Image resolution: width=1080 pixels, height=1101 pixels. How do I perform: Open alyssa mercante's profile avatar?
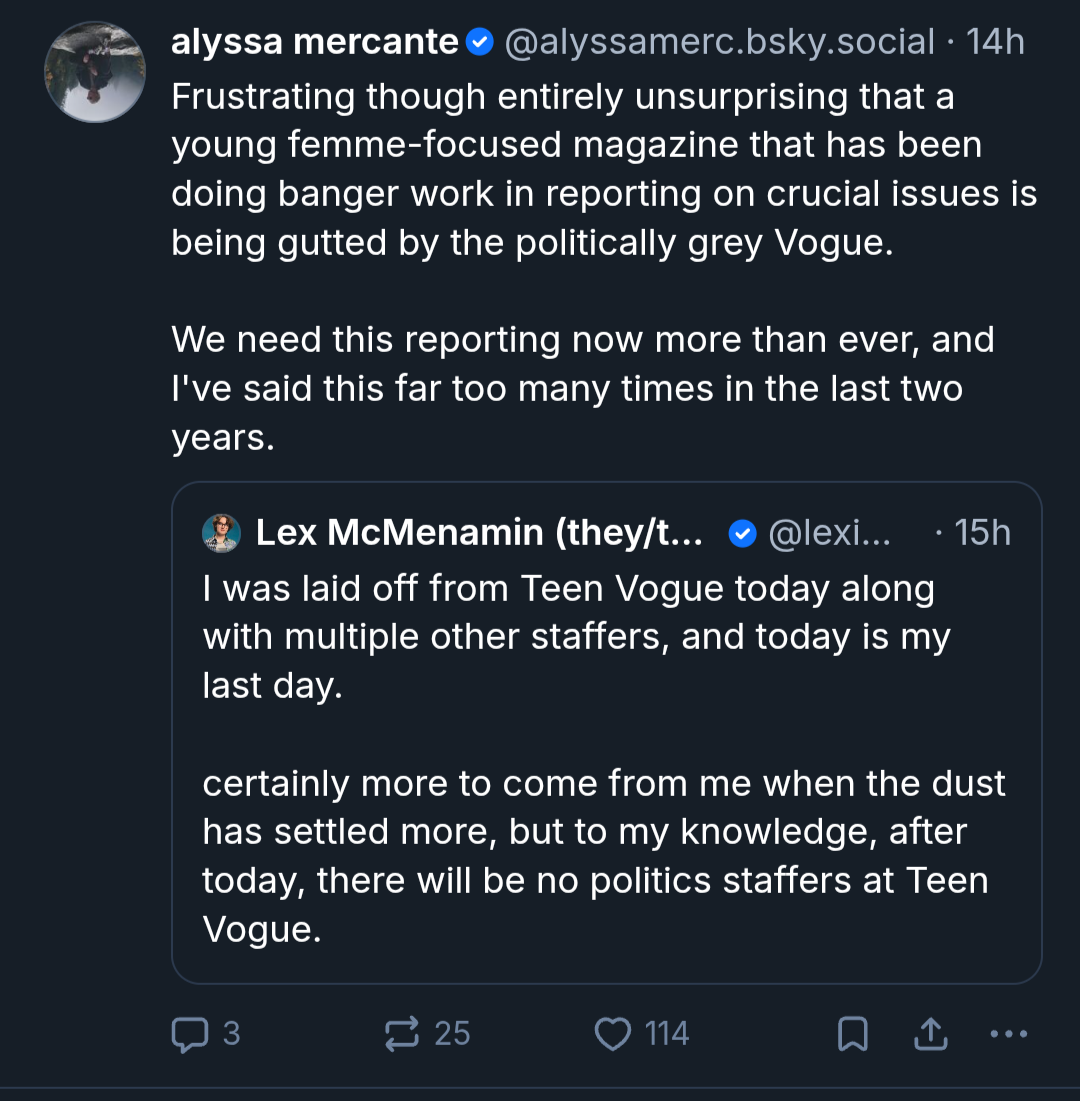pyautogui.click(x=95, y=72)
